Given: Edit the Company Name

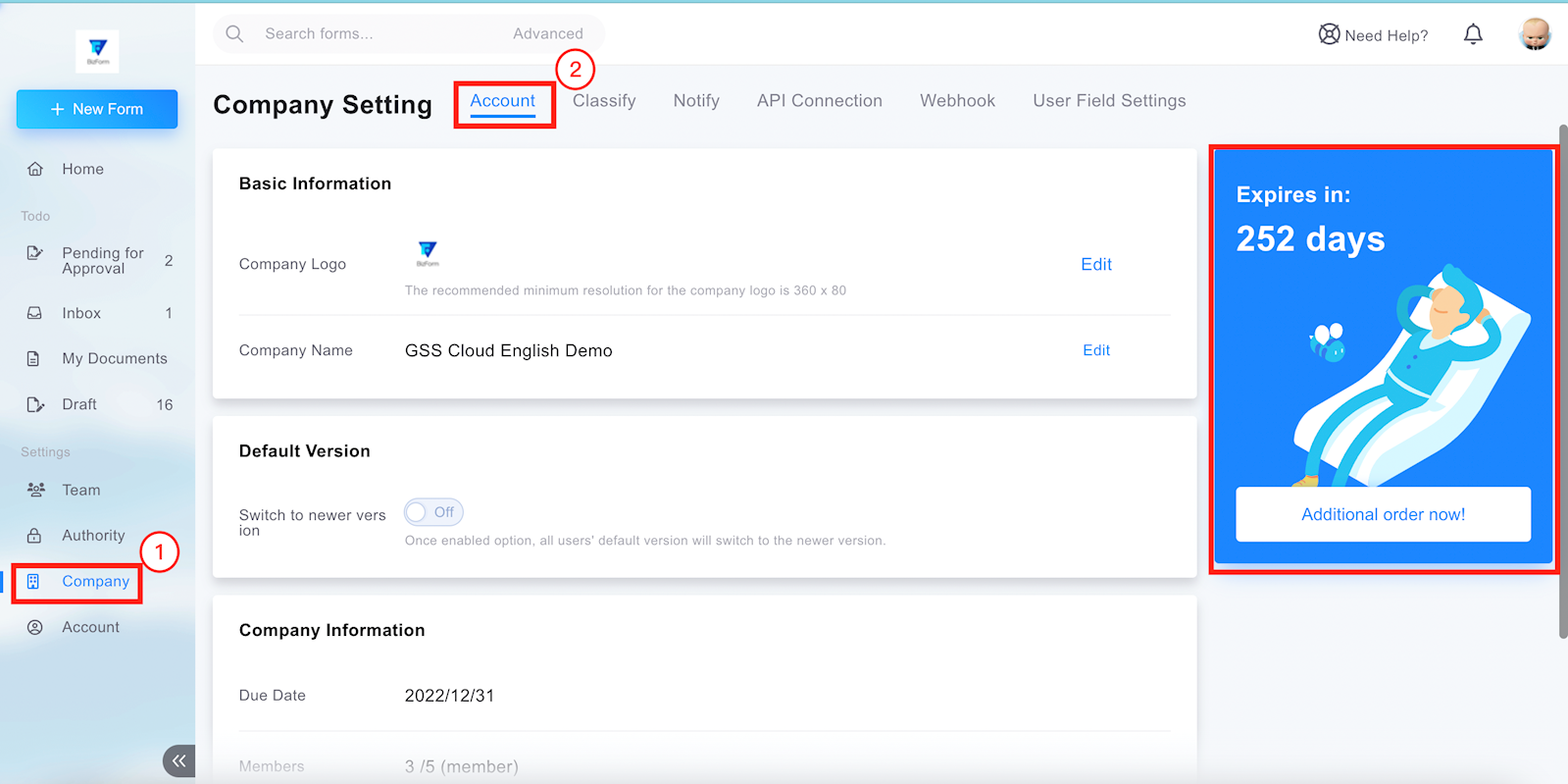Looking at the screenshot, I should point(1096,350).
